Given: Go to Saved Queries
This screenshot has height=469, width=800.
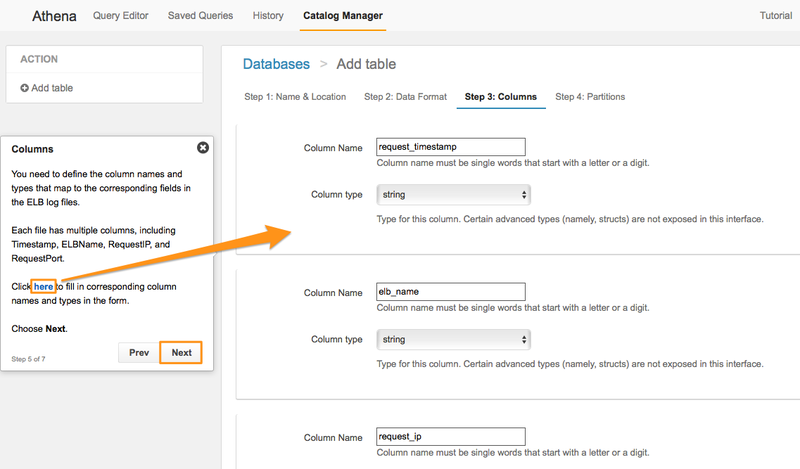Looking at the screenshot, I should click(201, 15).
